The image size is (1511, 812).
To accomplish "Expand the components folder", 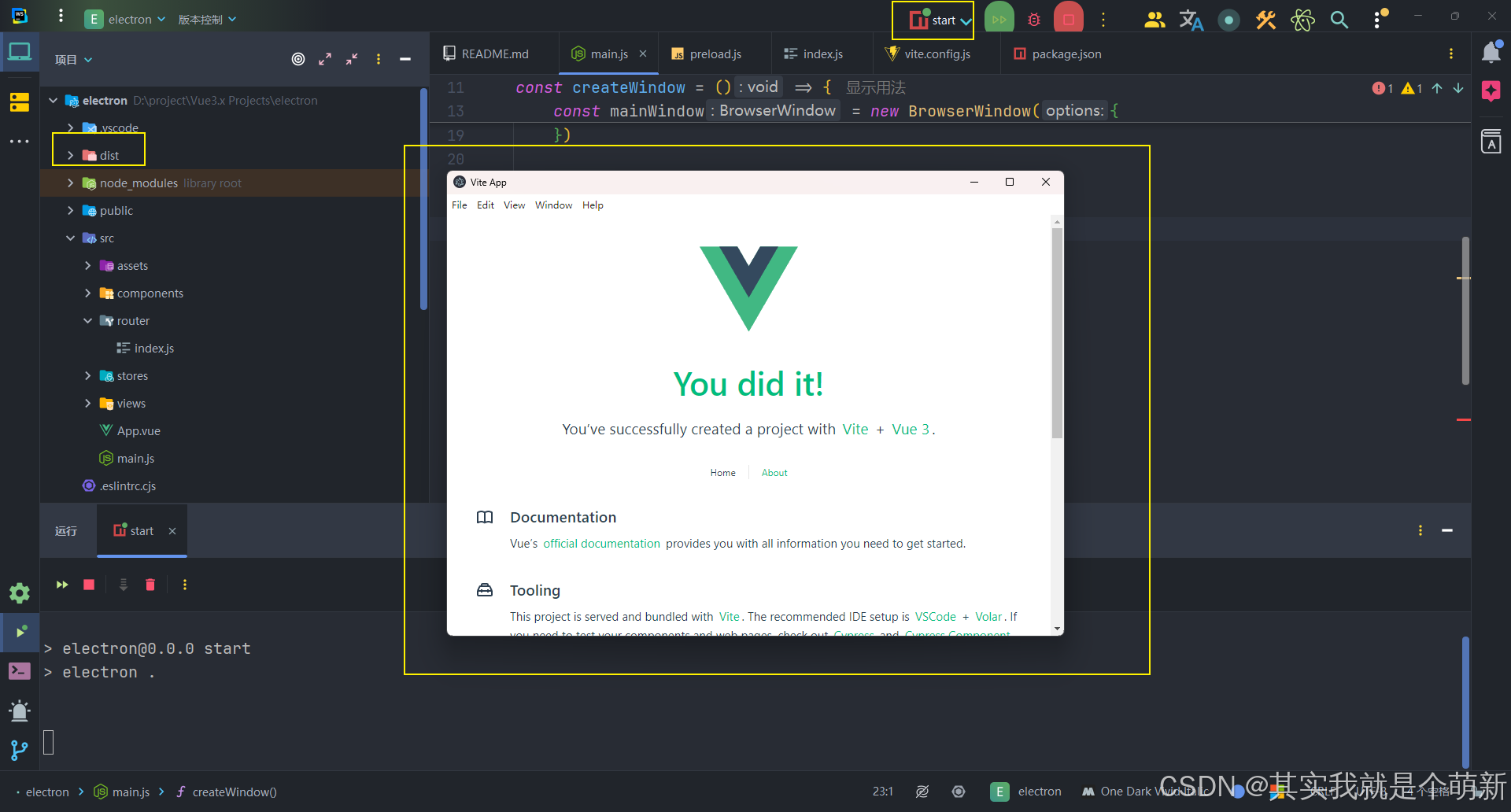I will (x=87, y=293).
